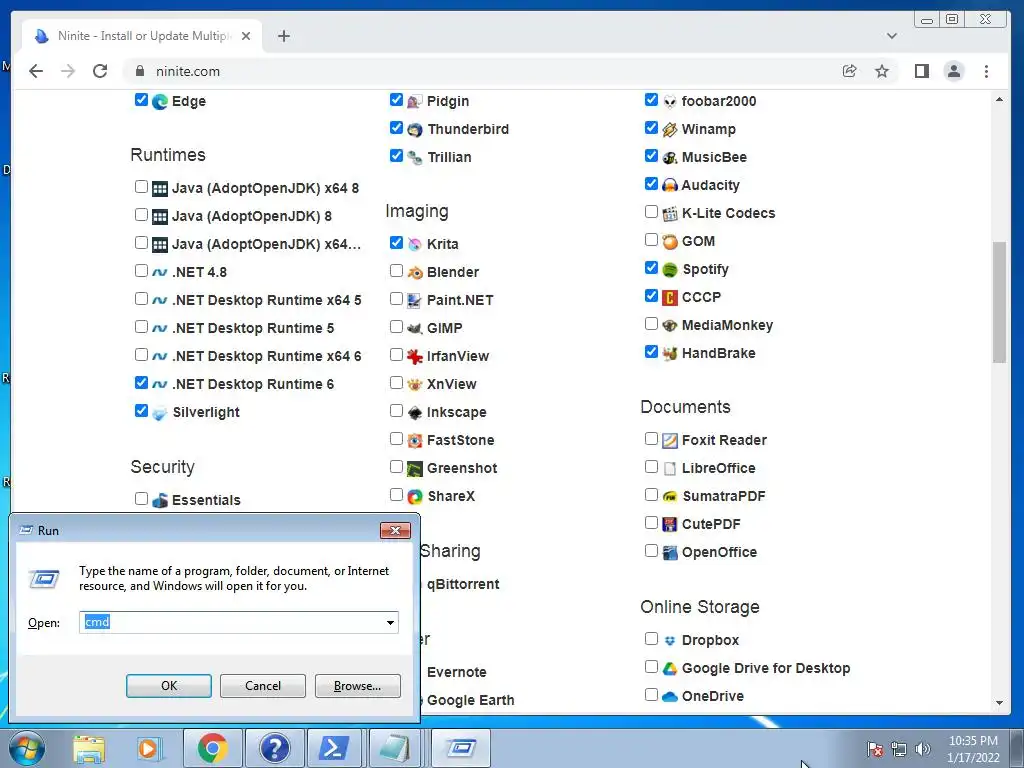Reload the ninite.com page
Image resolution: width=1024 pixels, height=768 pixels.
pyautogui.click(x=100, y=71)
